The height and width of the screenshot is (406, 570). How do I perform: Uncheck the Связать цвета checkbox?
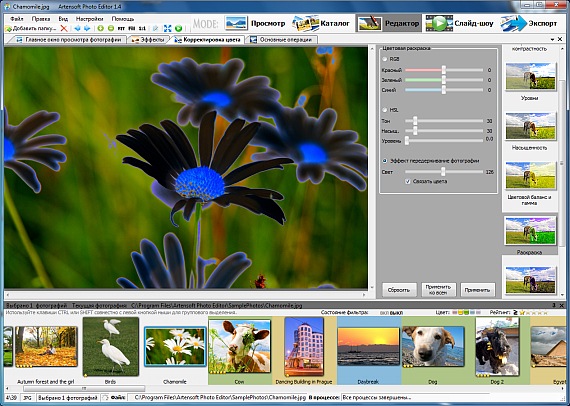408,181
